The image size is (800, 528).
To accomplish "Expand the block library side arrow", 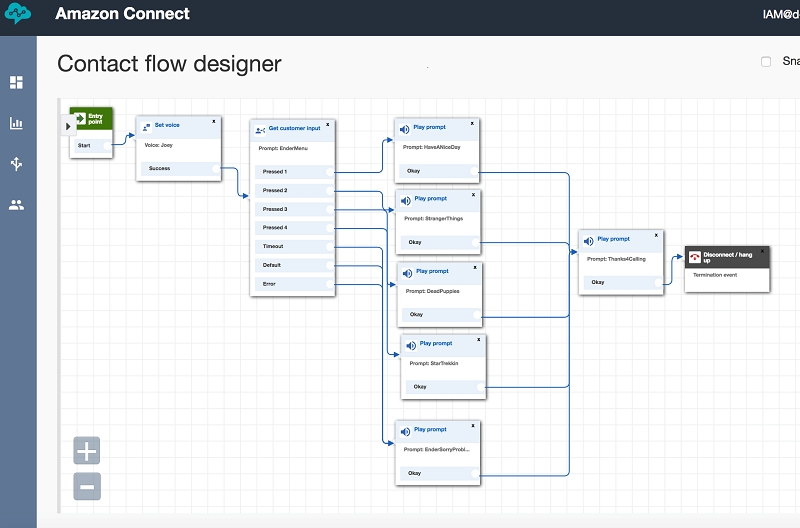I will tap(68, 126).
